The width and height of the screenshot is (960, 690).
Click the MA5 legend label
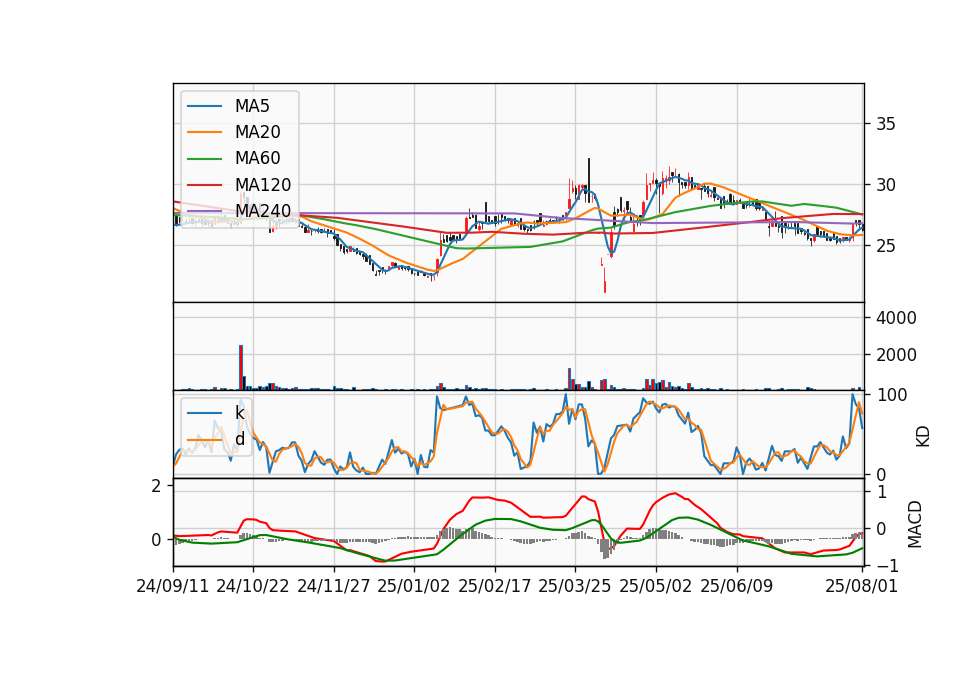252,106
